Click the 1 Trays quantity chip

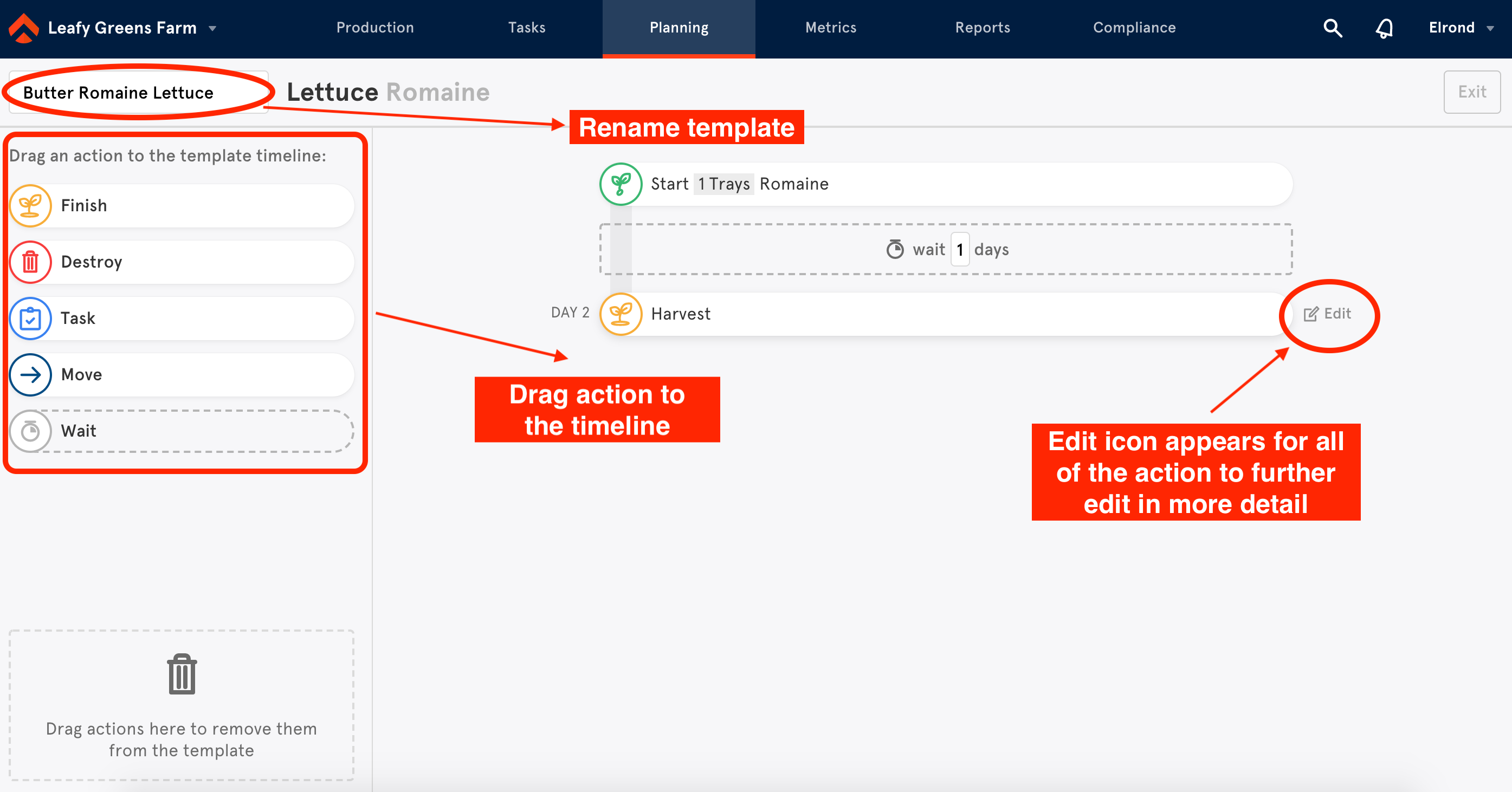(x=723, y=184)
